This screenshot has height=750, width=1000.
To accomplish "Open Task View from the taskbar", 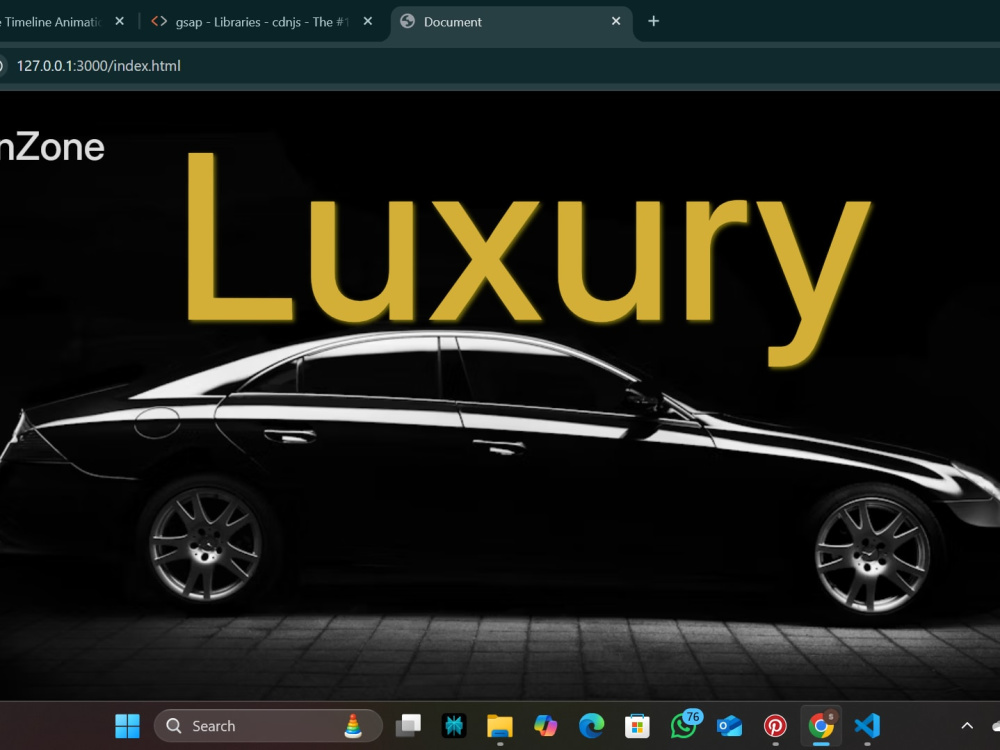I will [x=408, y=726].
